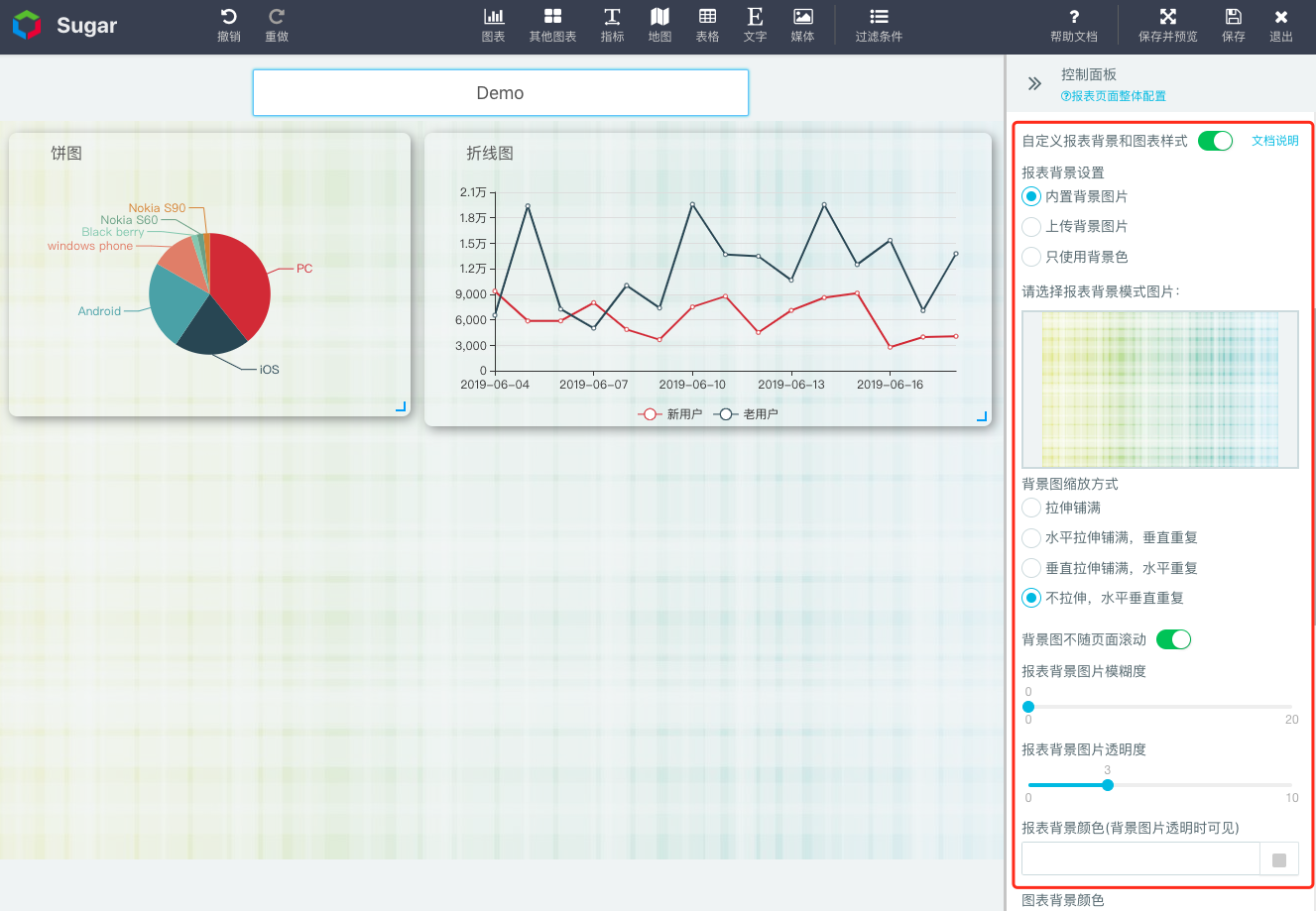This screenshot has height=911, width=1316.
Task: Choose 水平拉伸铺满，垂直重复 option
Action: point(1031,537)
